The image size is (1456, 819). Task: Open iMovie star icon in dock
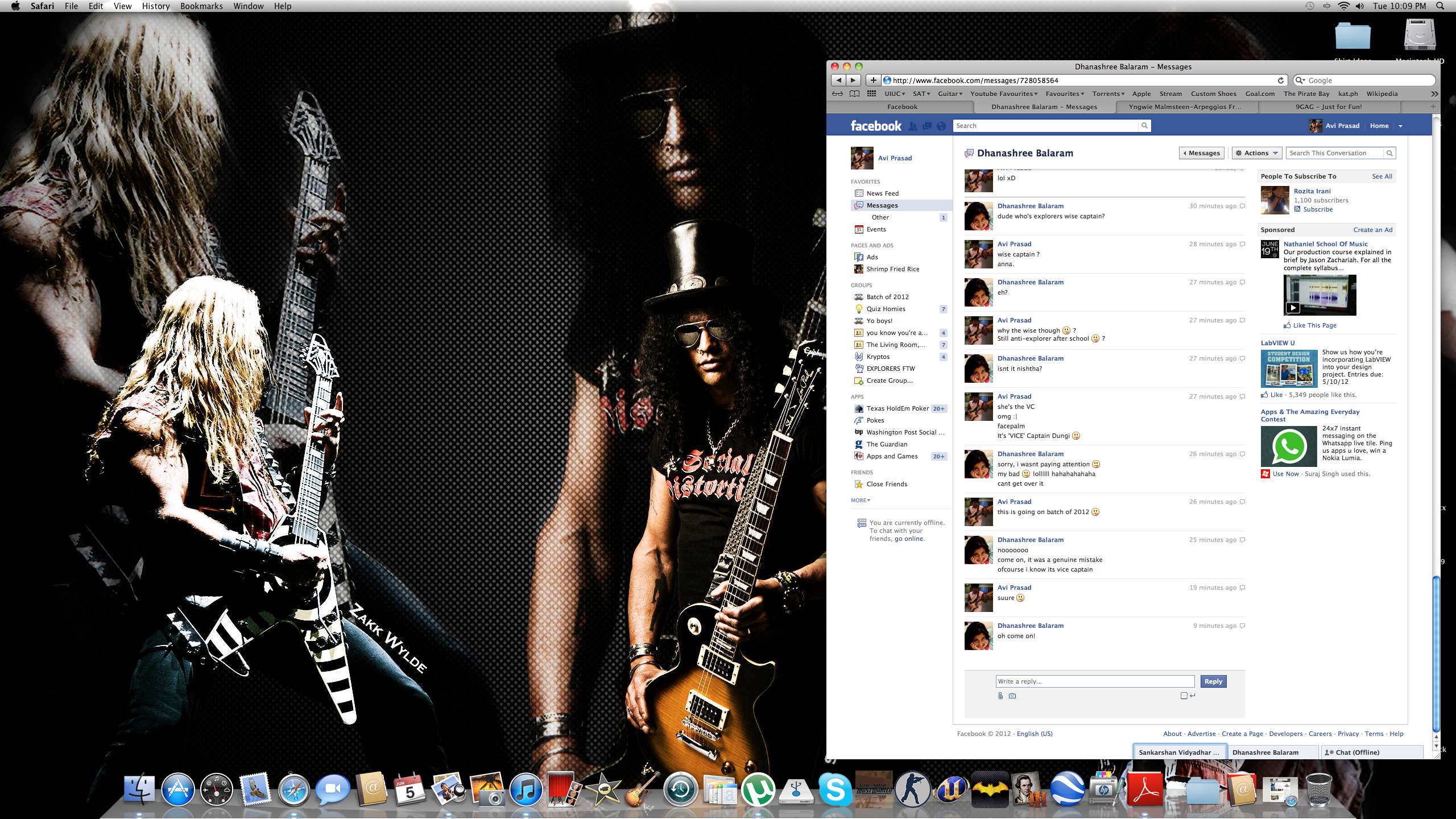click(603, 789)
